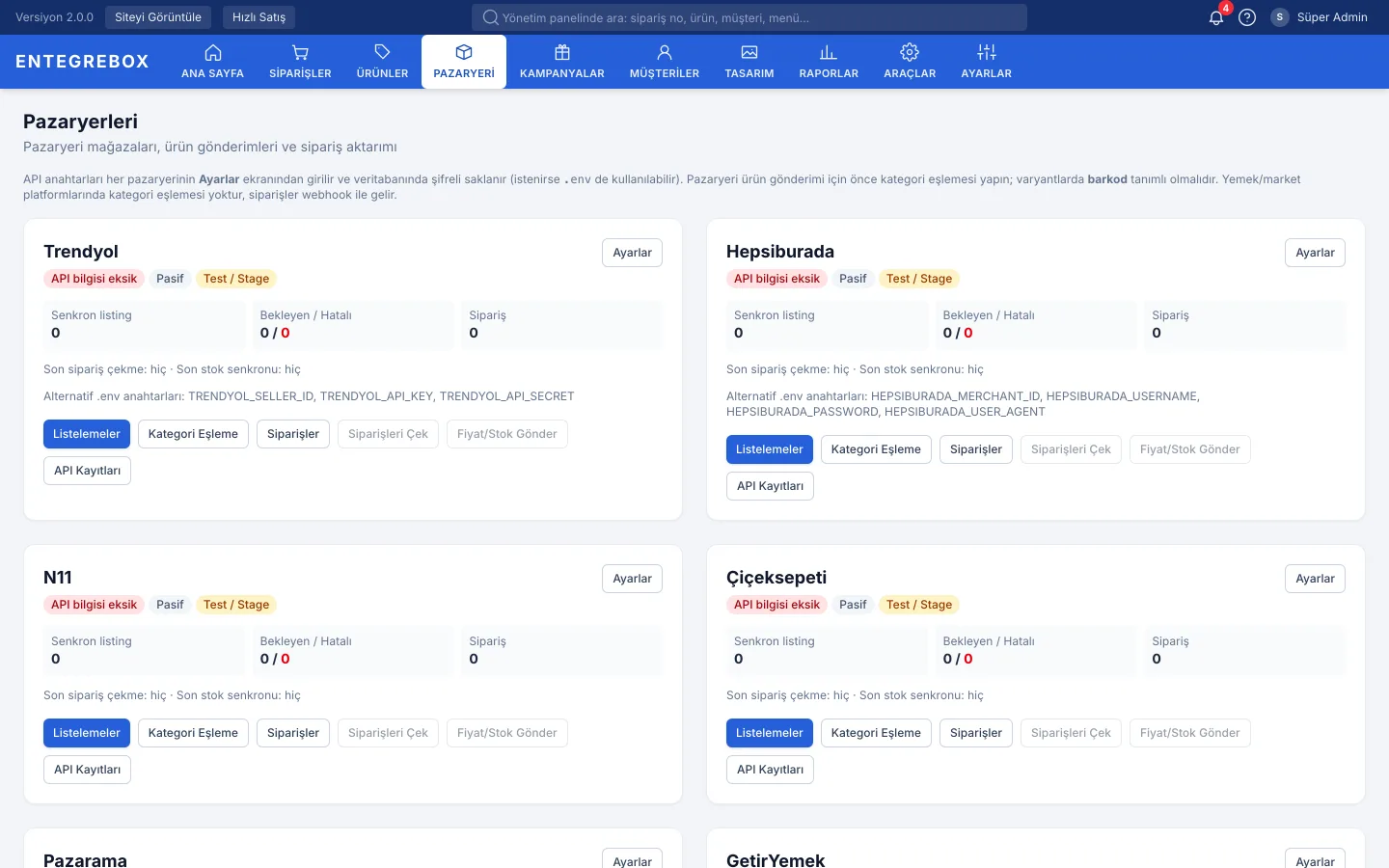Screen dimensions: 1389x868
Task: Click the ENTEGREBOX logo
Action: pyautogui.click(x=82, y=62)
